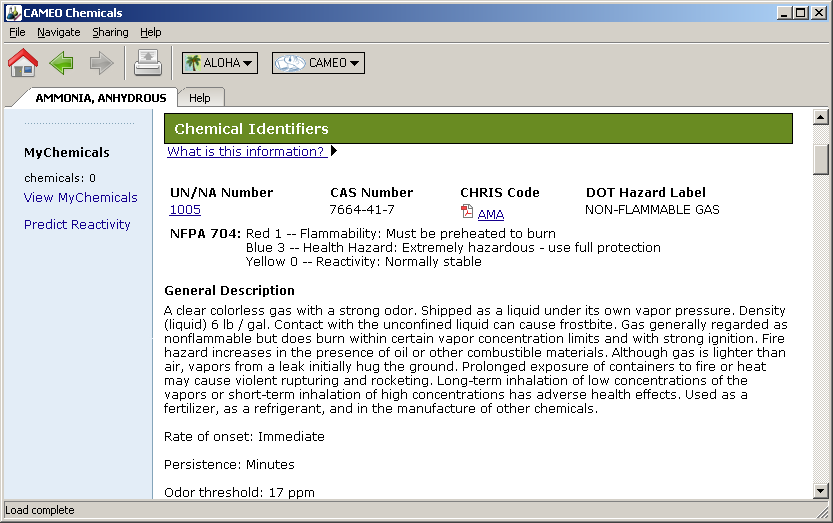Open the View MyChemicals link
The image size is (833, 523).
click(81, 198)
